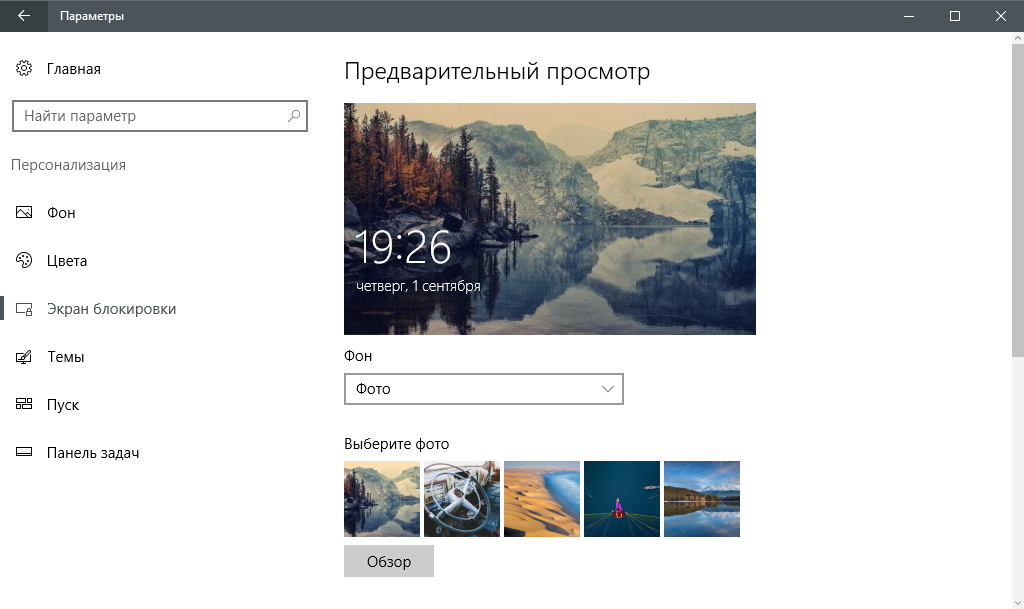
Task: Click the Пуск tiles icon
Action: click(24, 404)
